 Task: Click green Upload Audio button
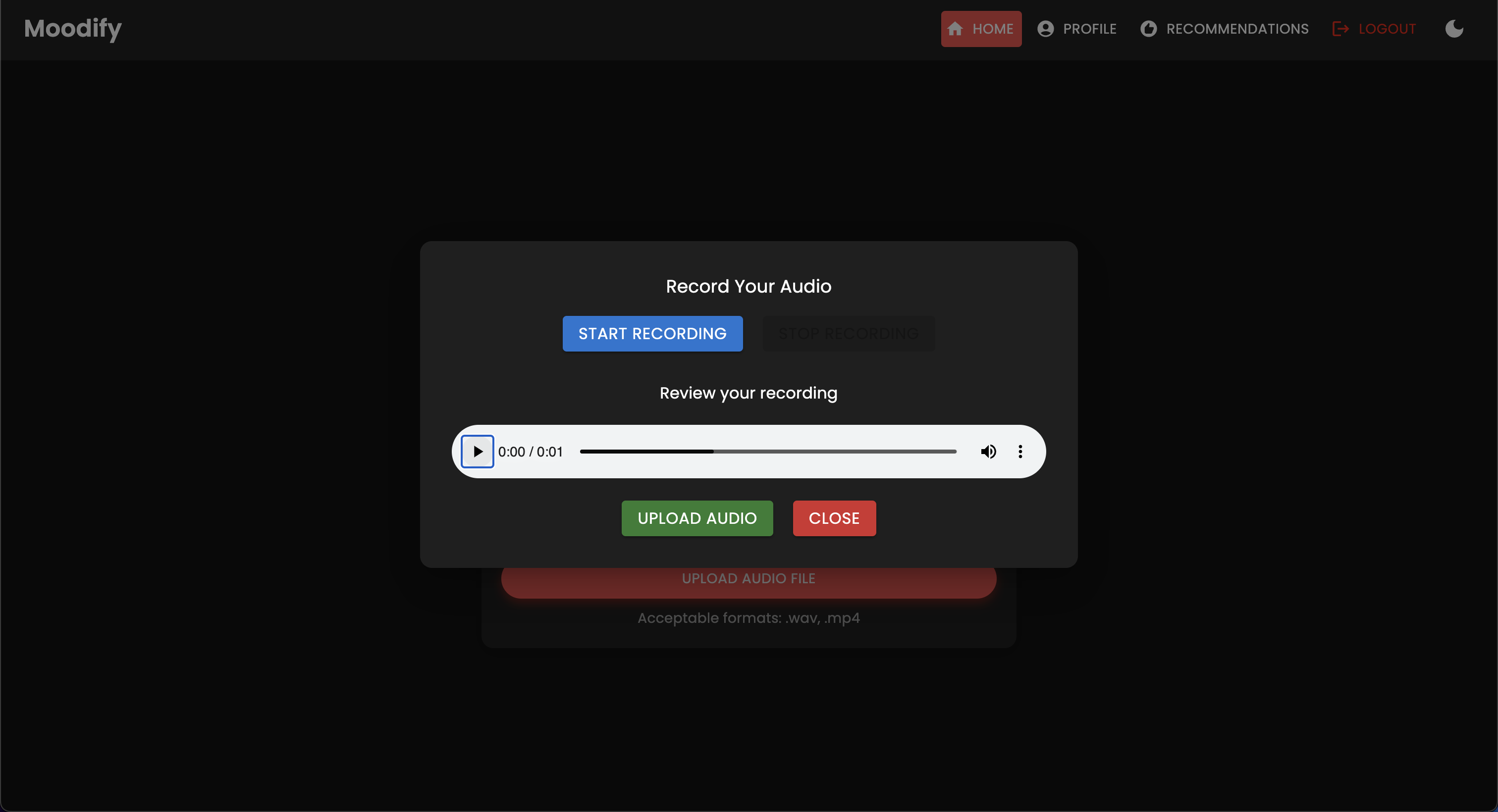pos(696,518)
